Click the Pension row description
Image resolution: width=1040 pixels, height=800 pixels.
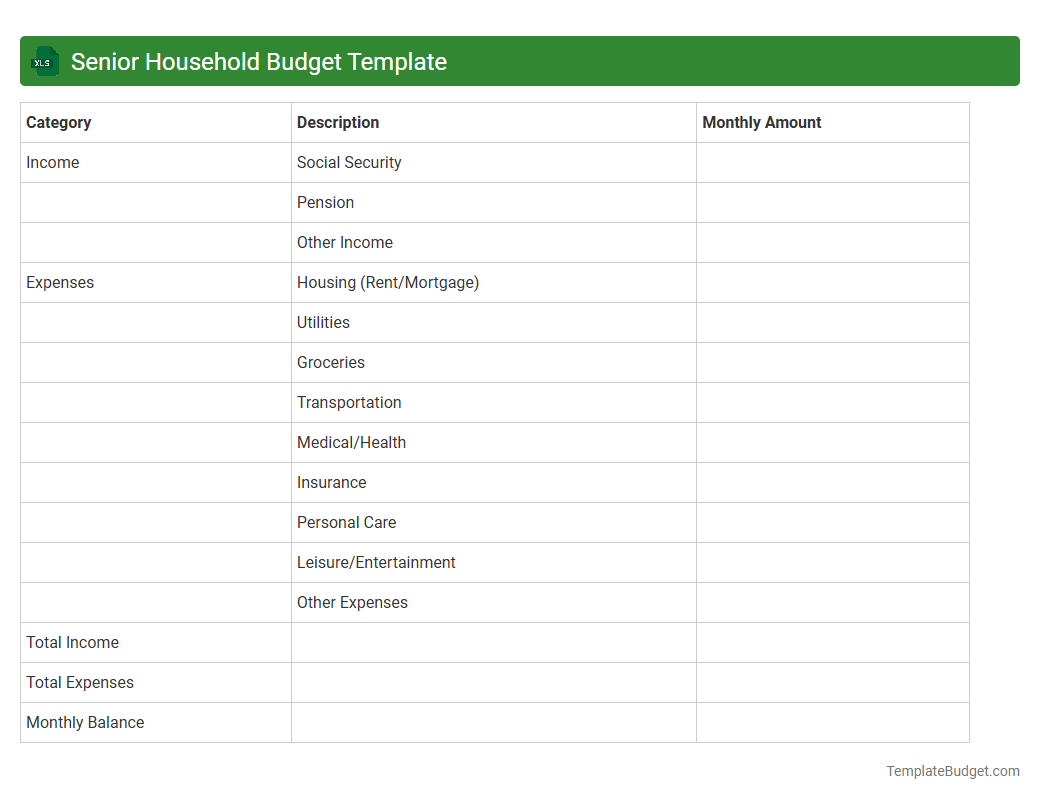pyautogui.click(x=325, y=202)
